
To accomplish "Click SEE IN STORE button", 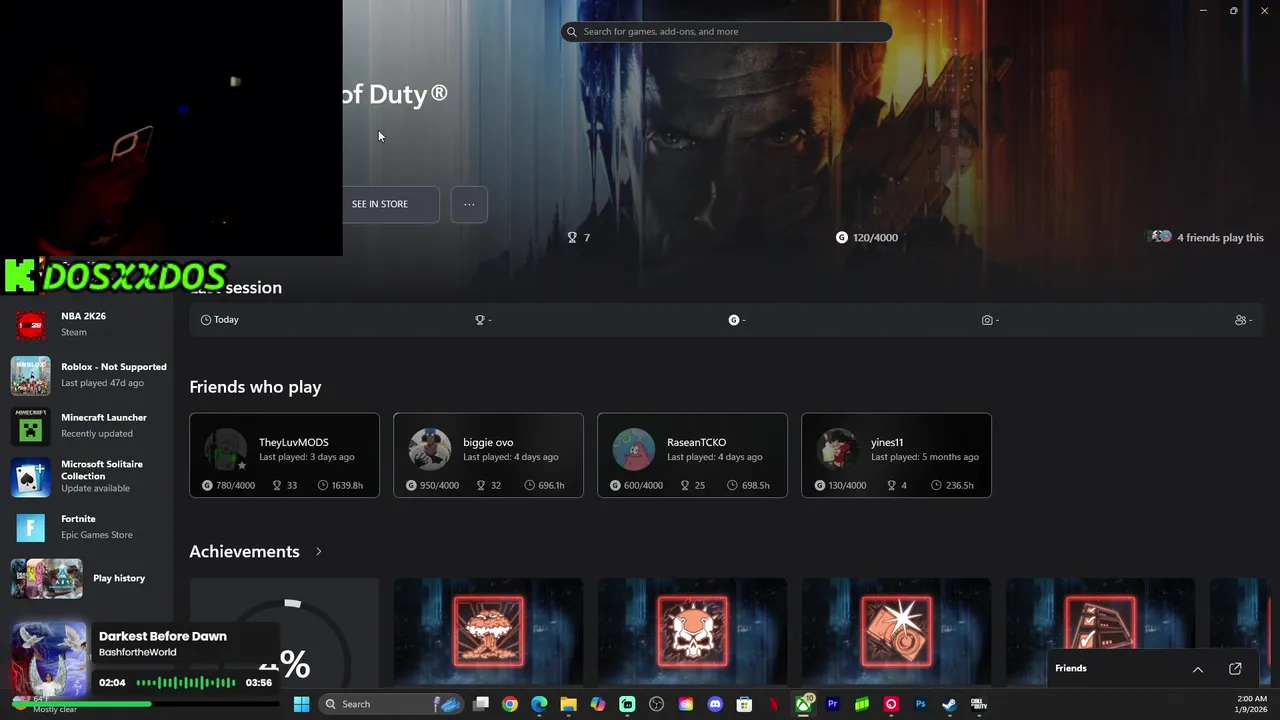I will pos(380,204).
